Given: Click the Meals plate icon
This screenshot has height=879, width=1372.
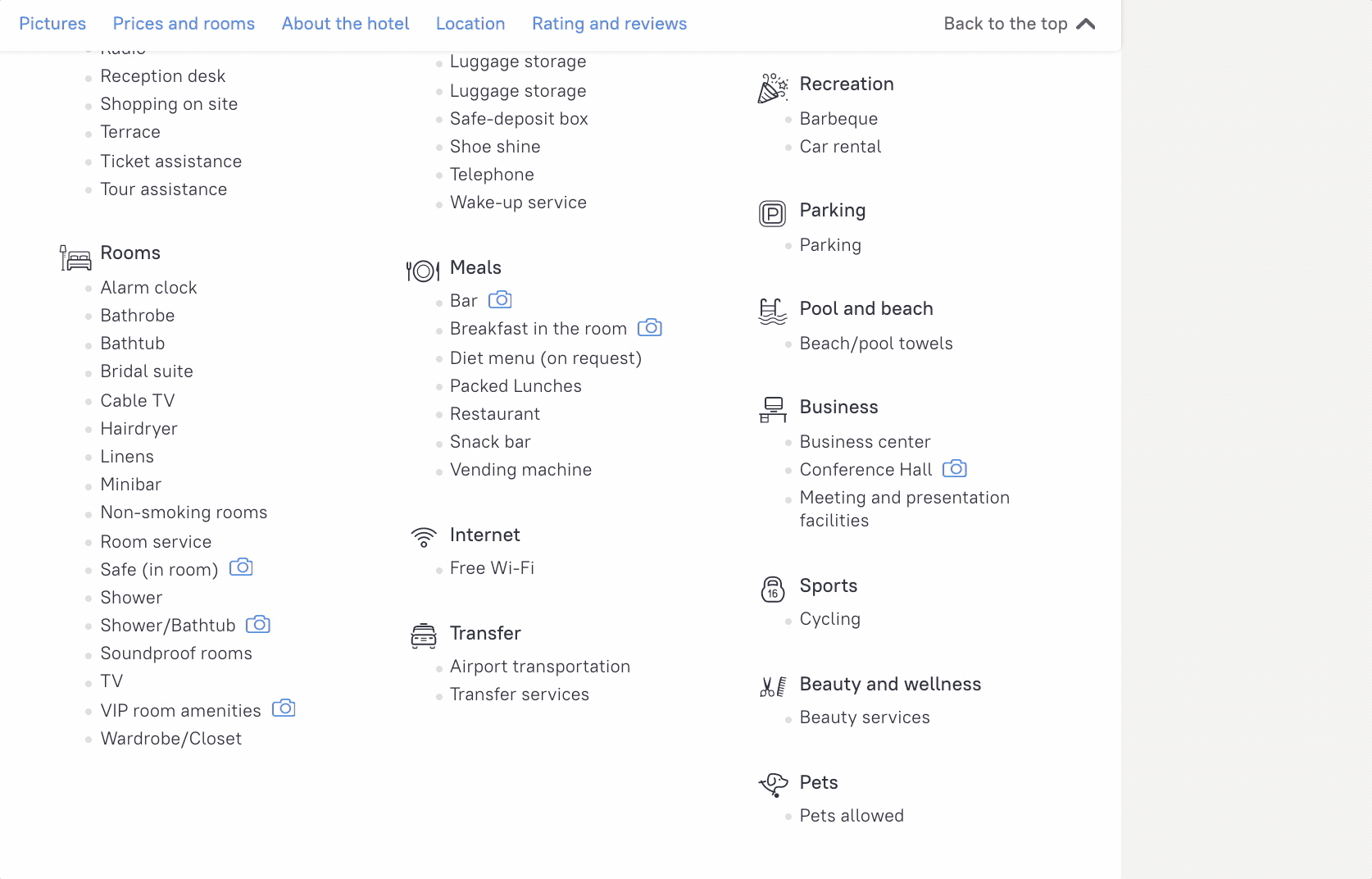Looking at the screenshot, I should coord(423,271).
